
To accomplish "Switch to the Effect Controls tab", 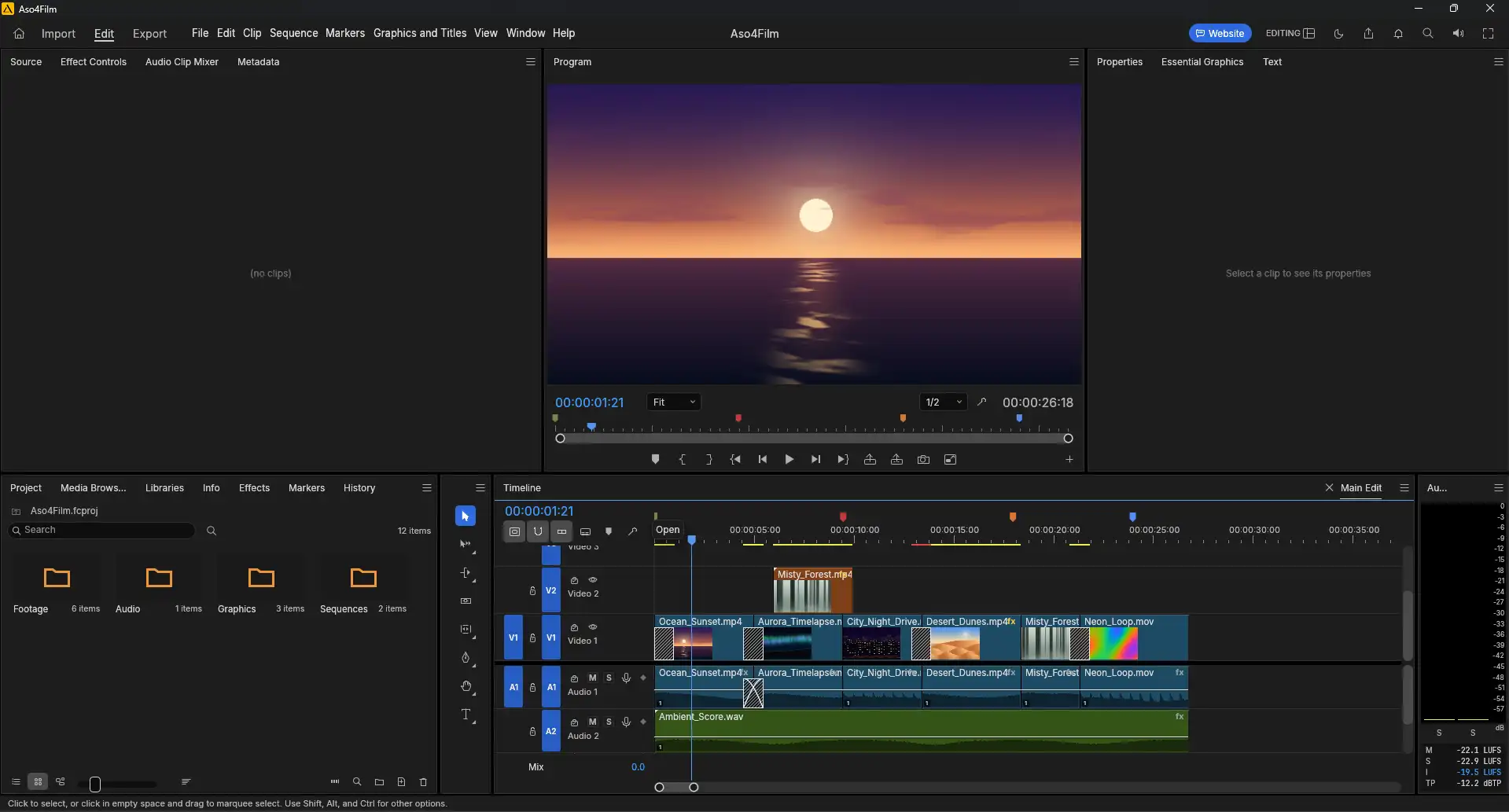I will [94, 61].
